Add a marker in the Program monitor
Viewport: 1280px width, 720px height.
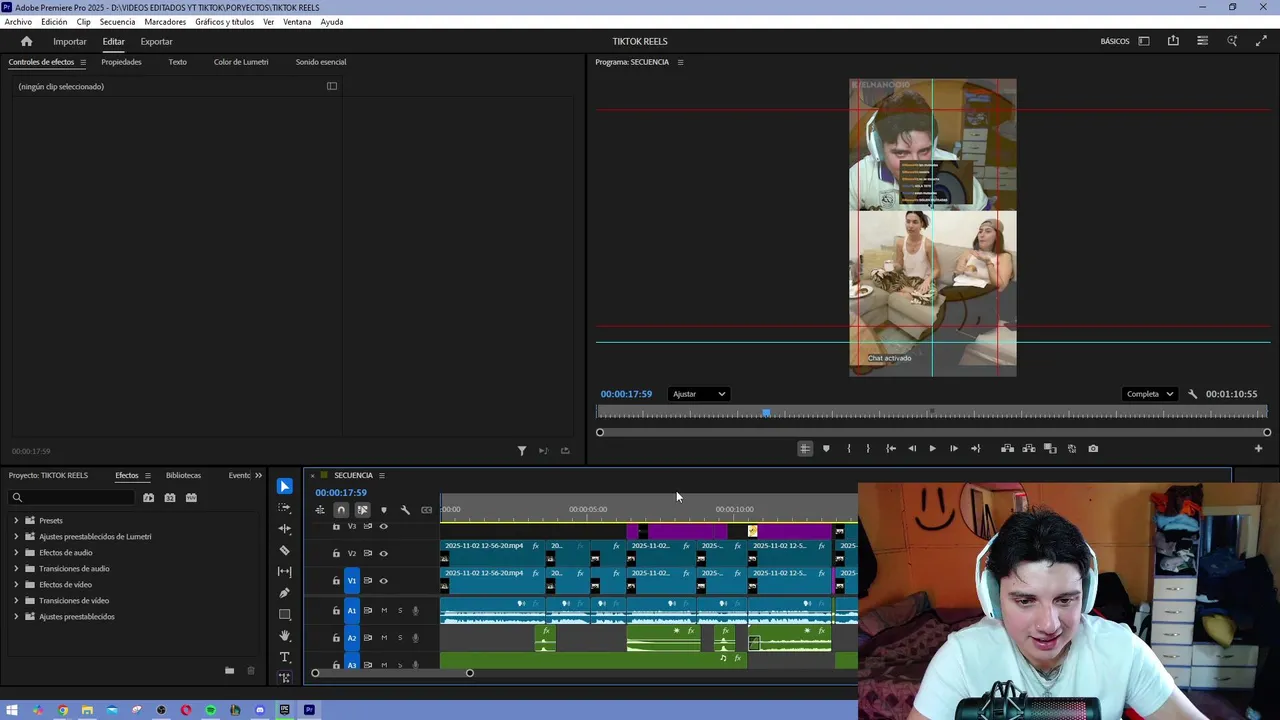[x=826, y=449]
